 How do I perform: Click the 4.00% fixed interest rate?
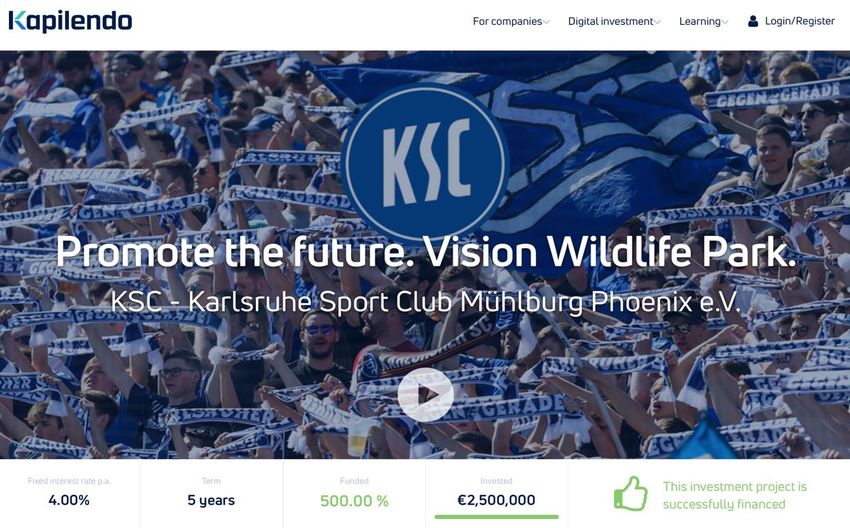[69, 500]
